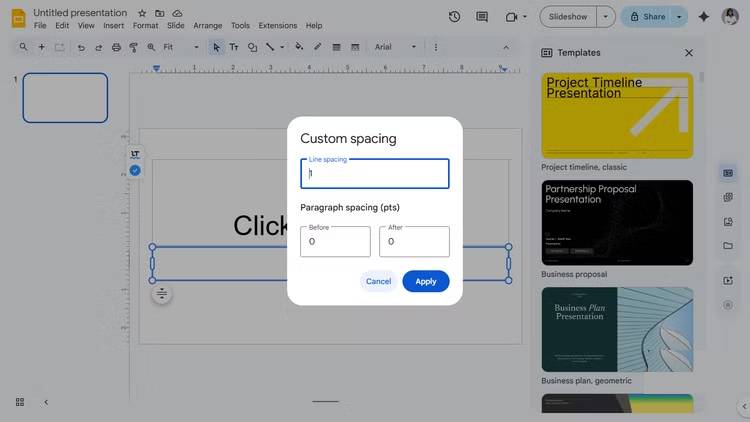This screenshot has width=750, height=422.
Task: Open the move to folder icon
Action: pos(160,13)
